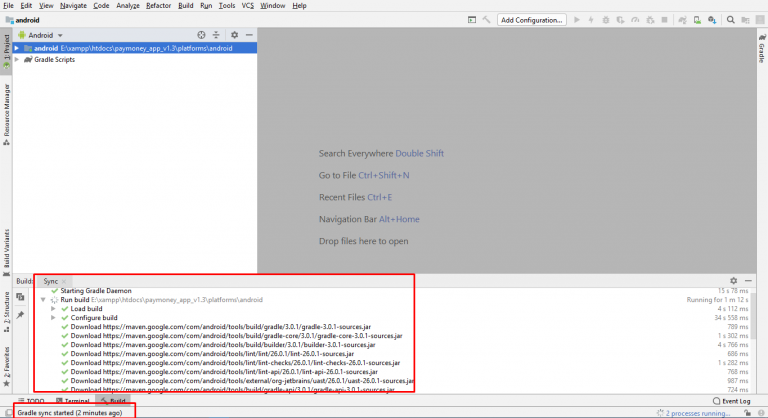Expand the Gradle Scripts tree node

click(x=17, y=59)
